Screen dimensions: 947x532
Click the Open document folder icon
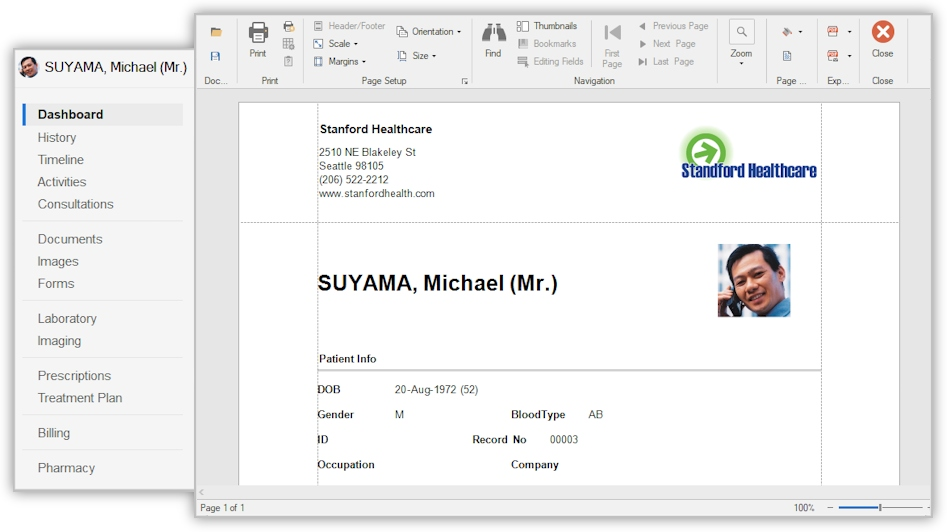[x=216, y=32]
